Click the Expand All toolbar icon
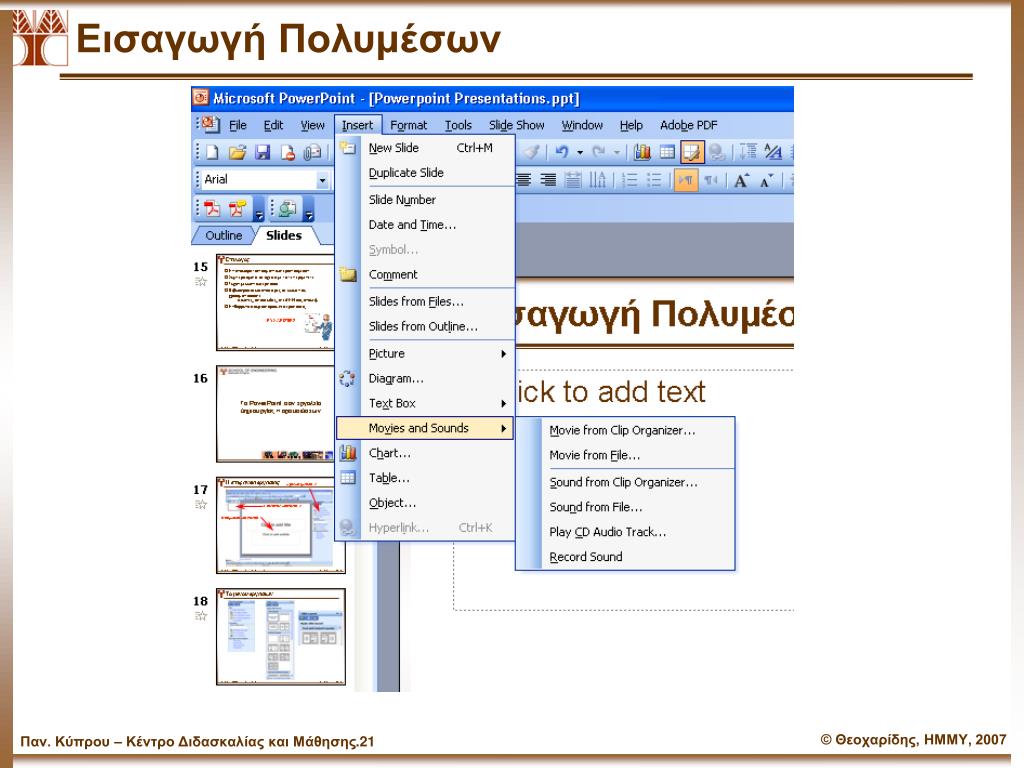1024x768 pixels. pos(748,152)
